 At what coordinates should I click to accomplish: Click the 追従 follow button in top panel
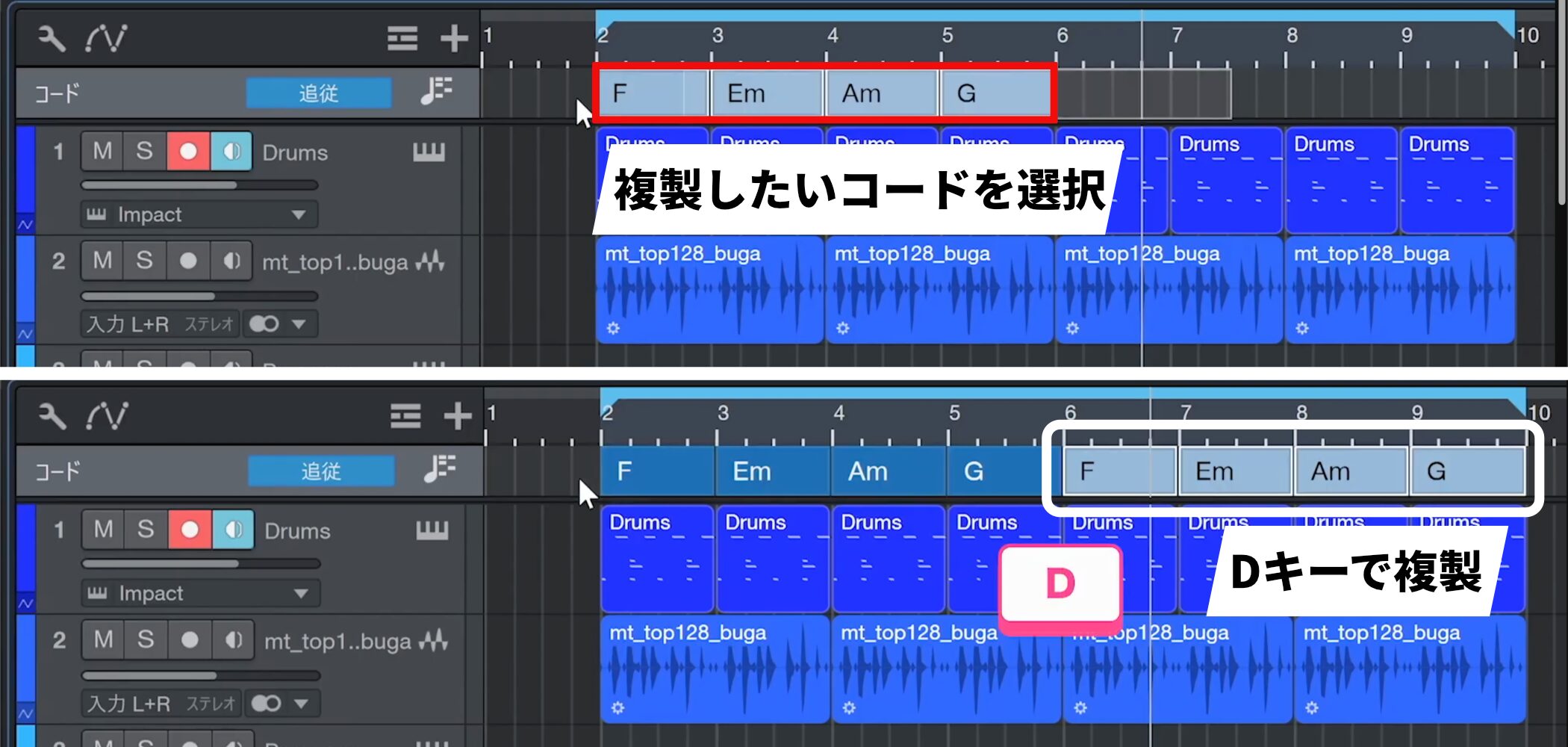(319, 93)
